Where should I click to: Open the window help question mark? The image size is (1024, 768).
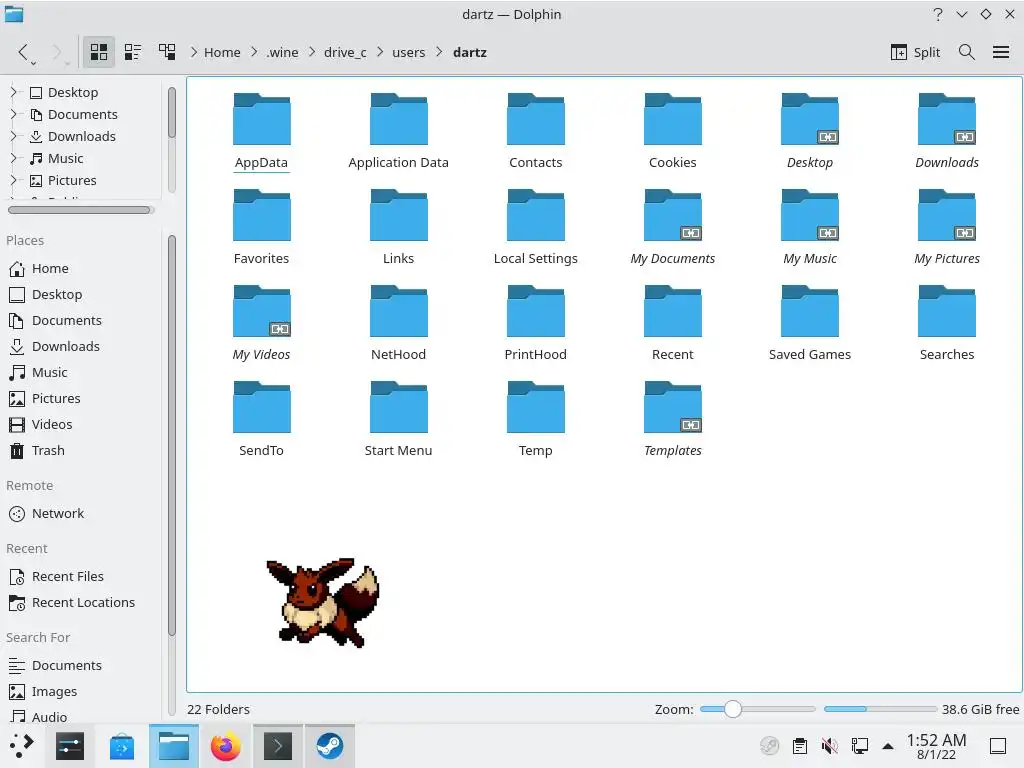coord(938,14)
